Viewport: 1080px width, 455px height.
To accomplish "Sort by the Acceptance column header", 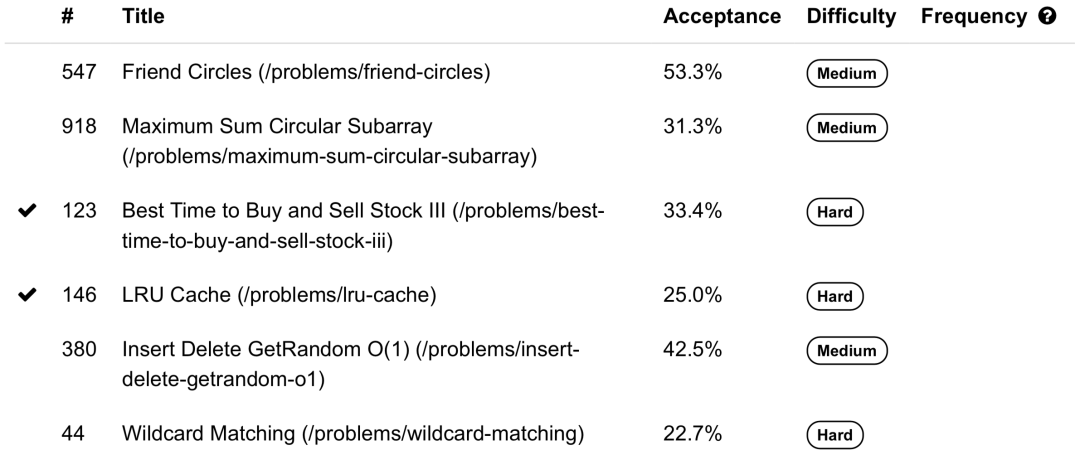I will [722, 17].
